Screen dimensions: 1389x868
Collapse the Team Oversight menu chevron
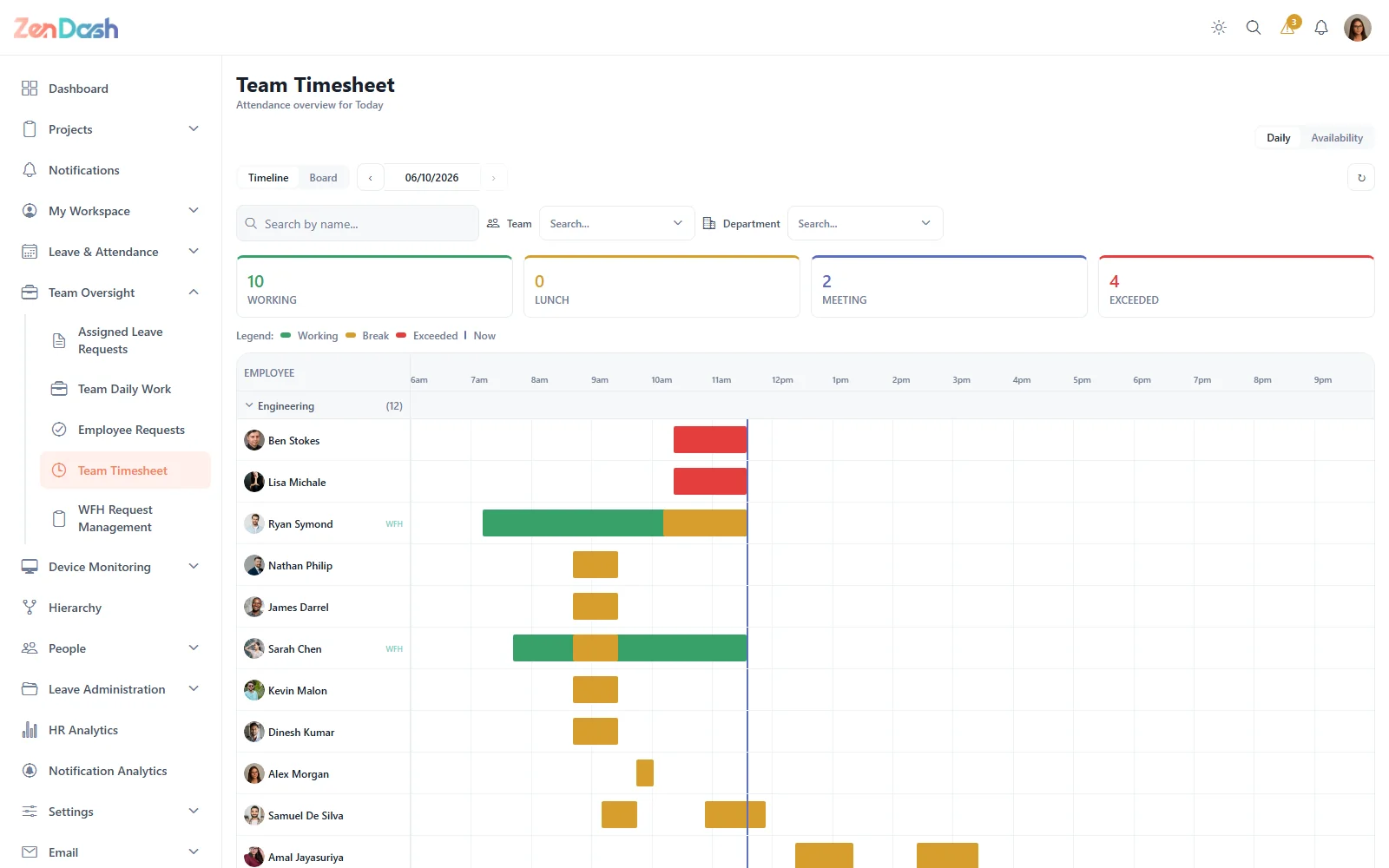pyautogui.click(x=194, y=293)
